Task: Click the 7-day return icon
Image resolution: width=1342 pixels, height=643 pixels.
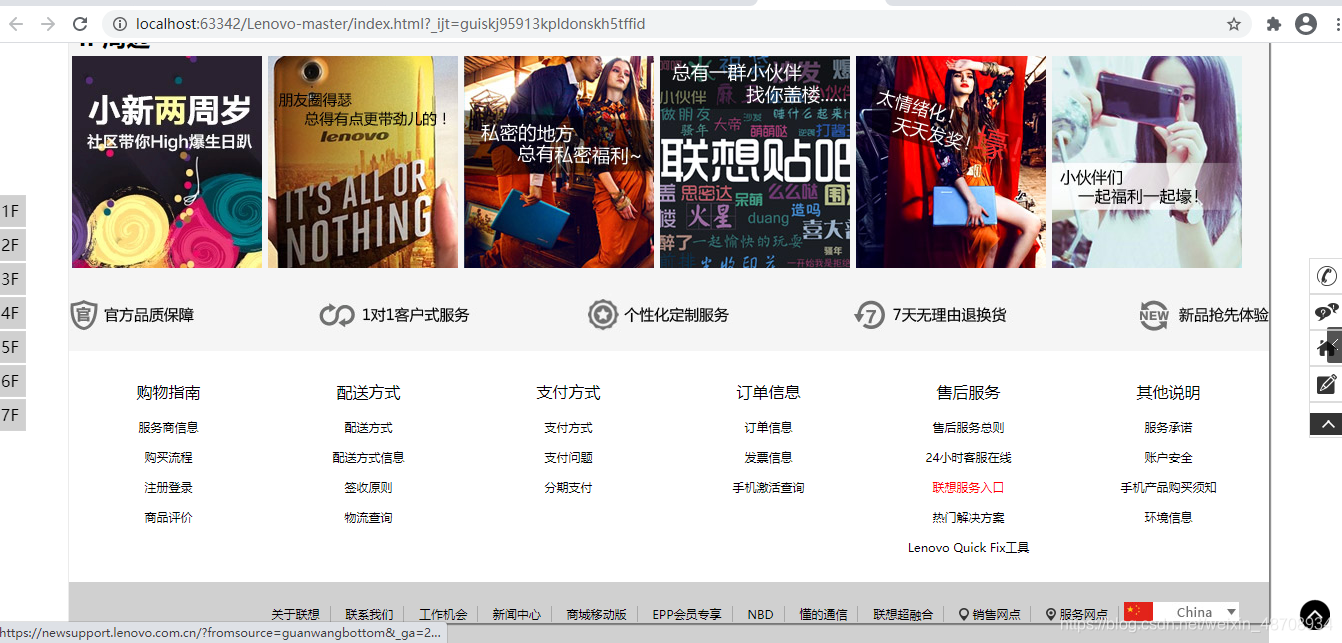Action: click(x=870, y=315)
